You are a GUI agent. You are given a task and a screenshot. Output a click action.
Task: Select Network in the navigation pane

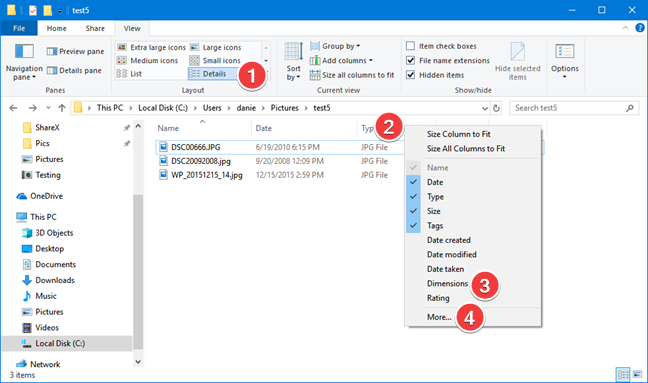(38, 364)
